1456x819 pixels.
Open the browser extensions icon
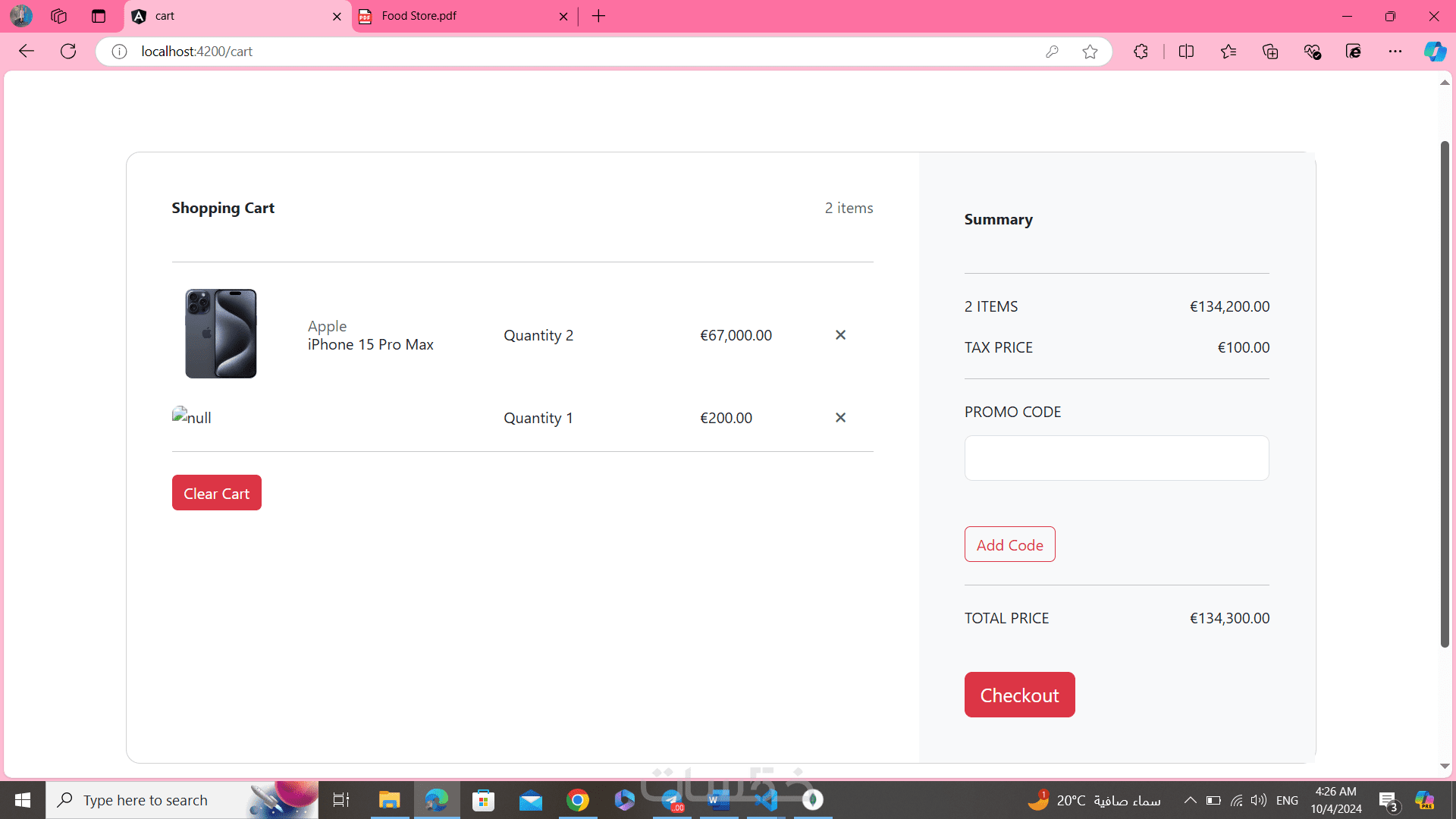(x=1141, y=52)
